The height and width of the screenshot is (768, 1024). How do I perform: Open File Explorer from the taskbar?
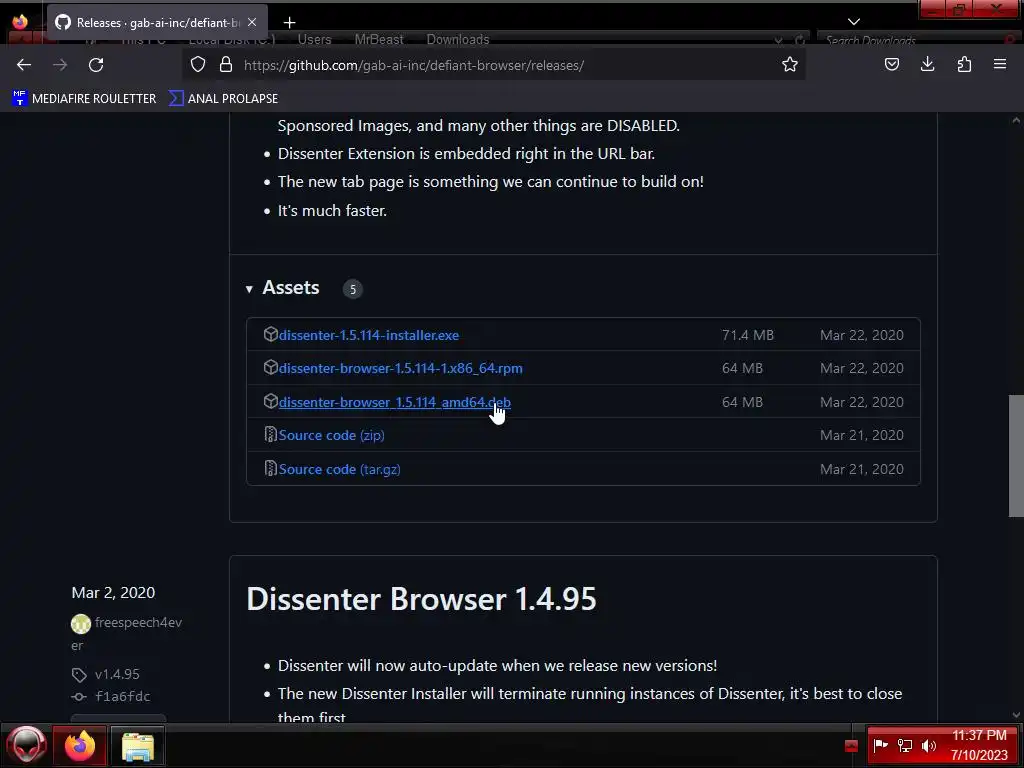pyautogui.click(x=137, y=746)
